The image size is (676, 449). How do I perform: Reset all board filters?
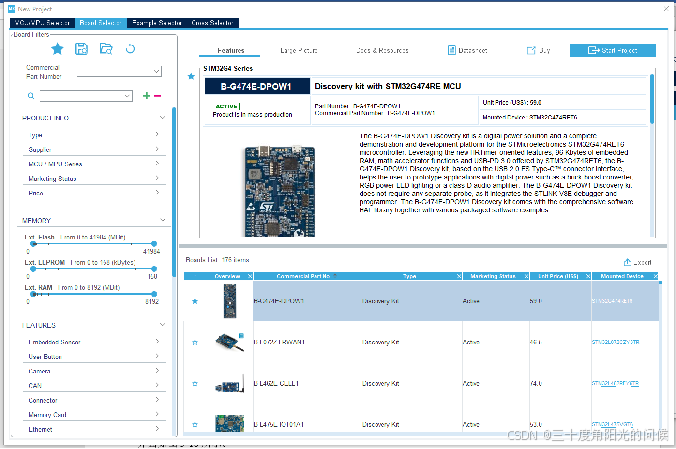130,49
